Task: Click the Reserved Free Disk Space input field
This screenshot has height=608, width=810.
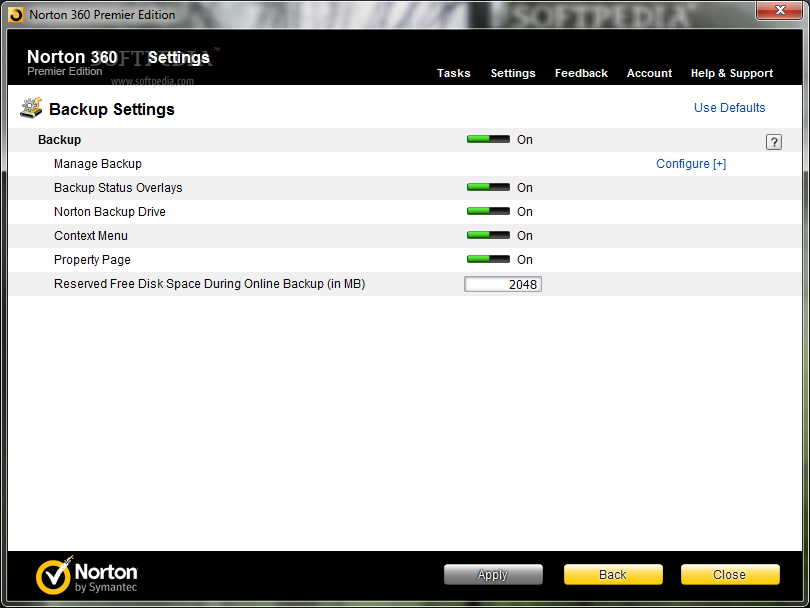Action: [x=503, y=284]
